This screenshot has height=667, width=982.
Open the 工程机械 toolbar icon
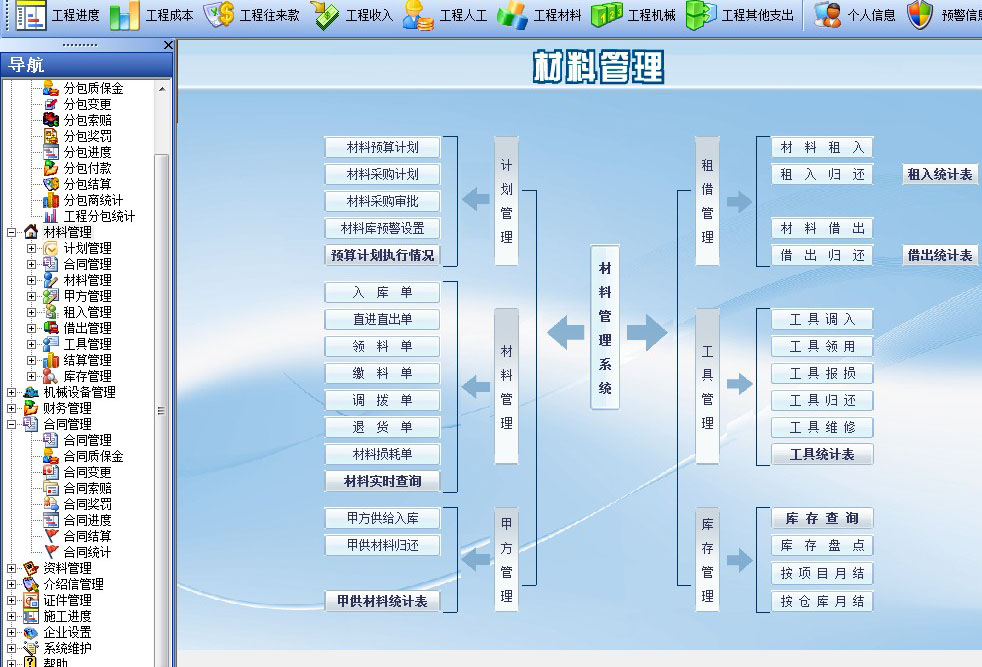(x=607, y=16)
